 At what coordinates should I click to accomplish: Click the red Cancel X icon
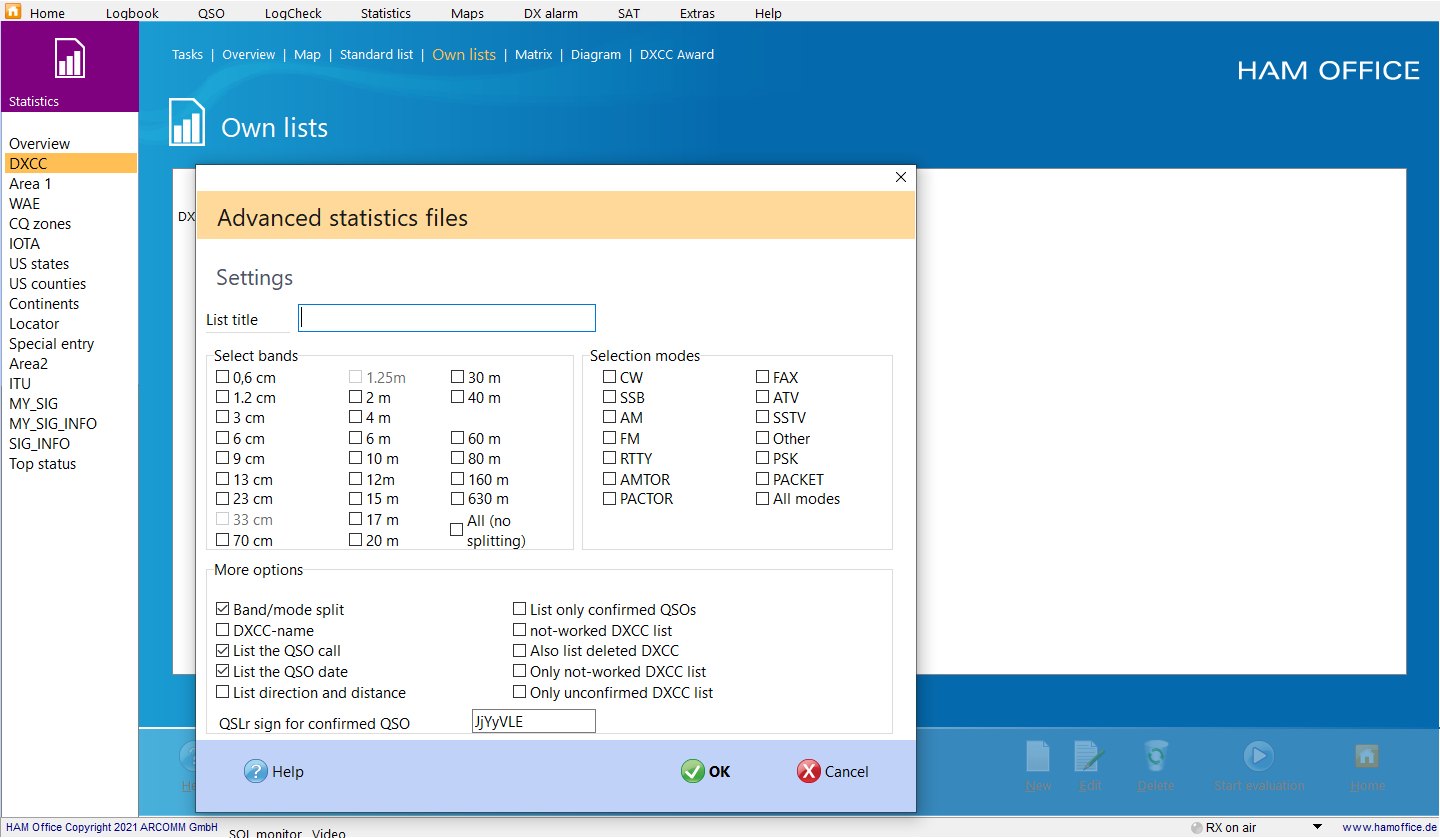[808, 771]
